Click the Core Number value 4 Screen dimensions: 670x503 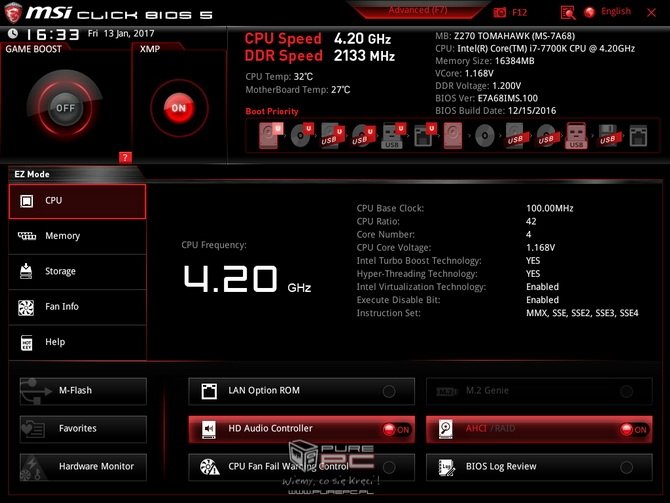(529, 235)
